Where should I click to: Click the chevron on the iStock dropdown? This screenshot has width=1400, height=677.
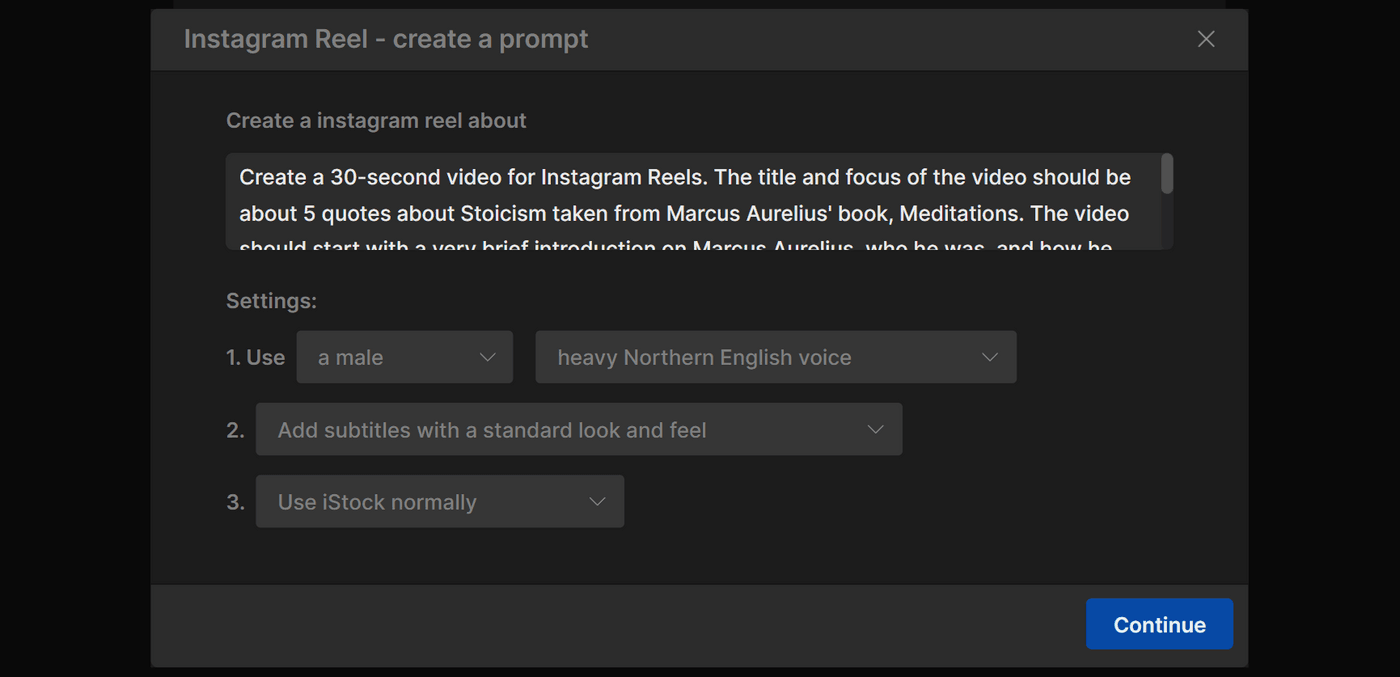[x=597, y=501]
